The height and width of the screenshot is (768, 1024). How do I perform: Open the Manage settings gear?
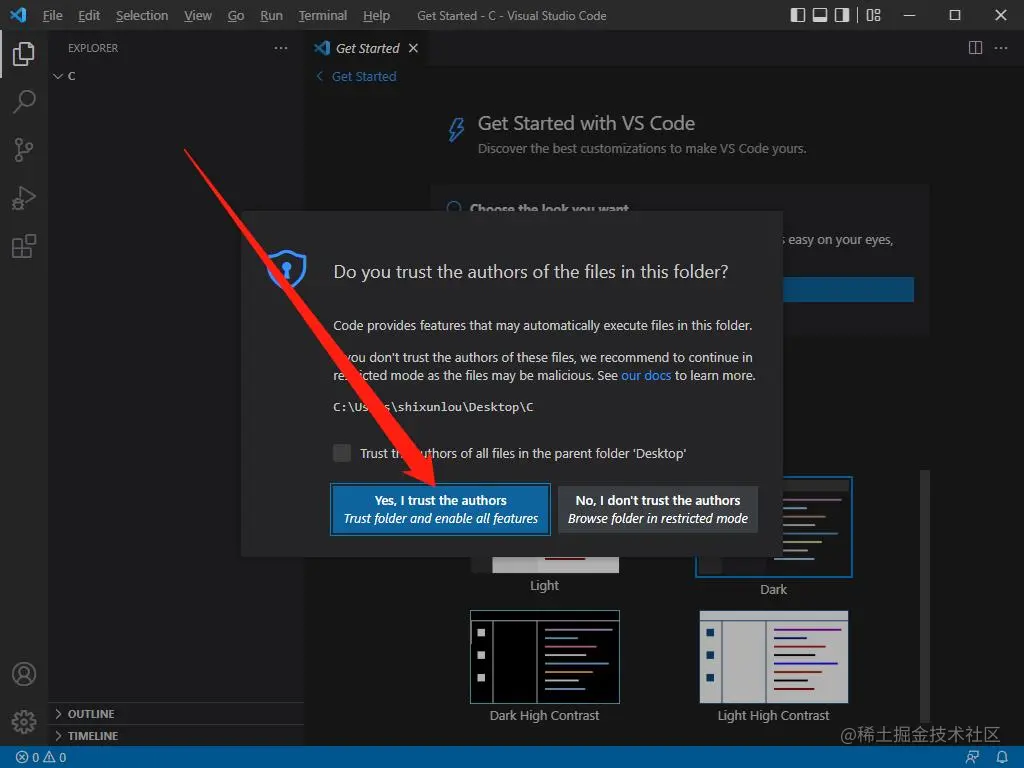click(x=24, y=721)
